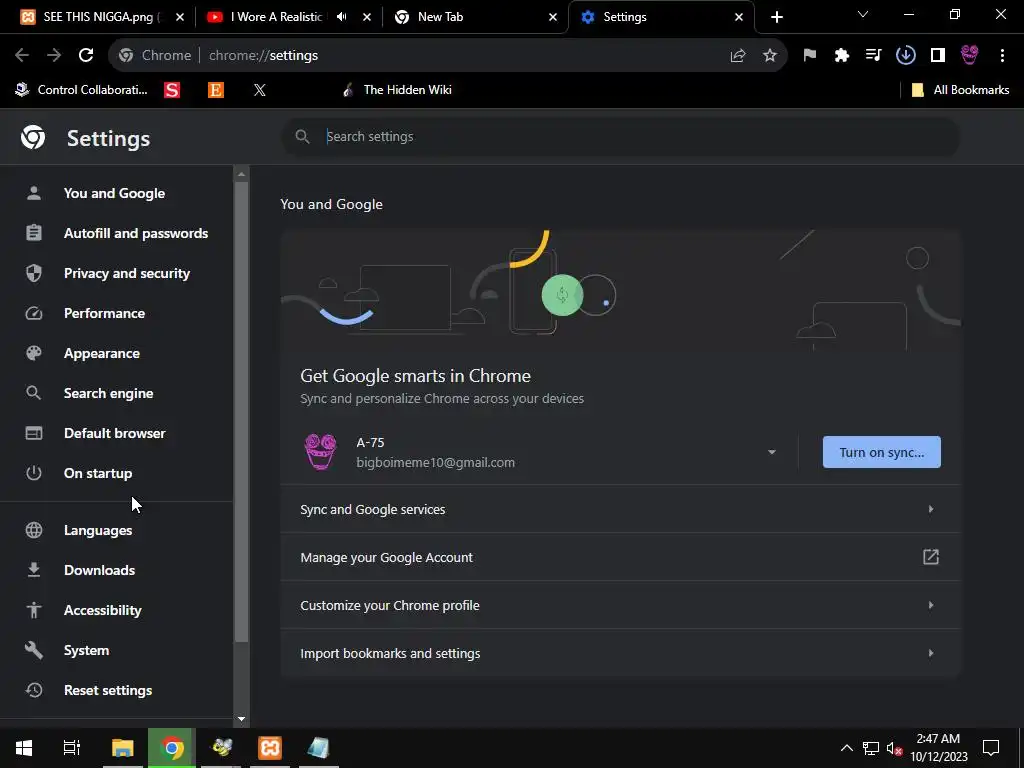Open On startup settings

click(98, 473)
